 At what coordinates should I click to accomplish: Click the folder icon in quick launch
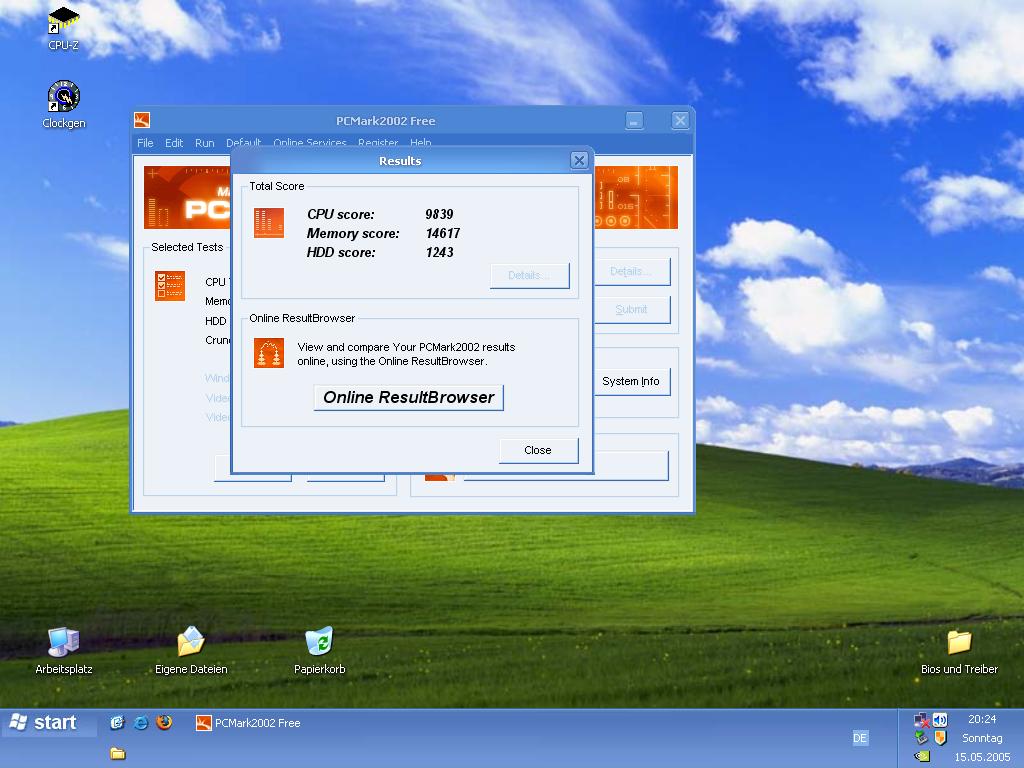[x=118, y=754]
